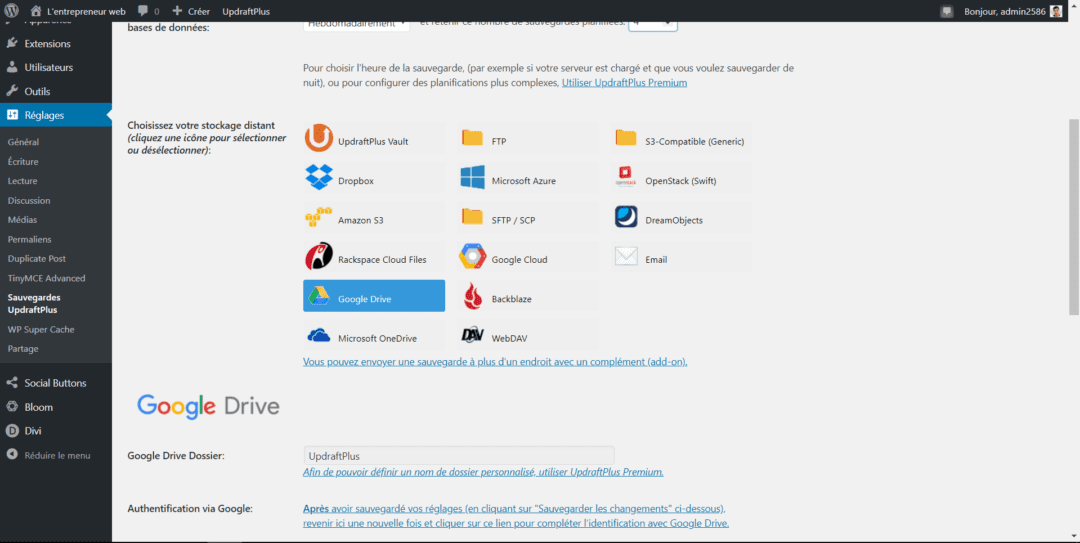Click the Google authentication link
Screen dimensions: 1080x543
(x=516, y=516)
